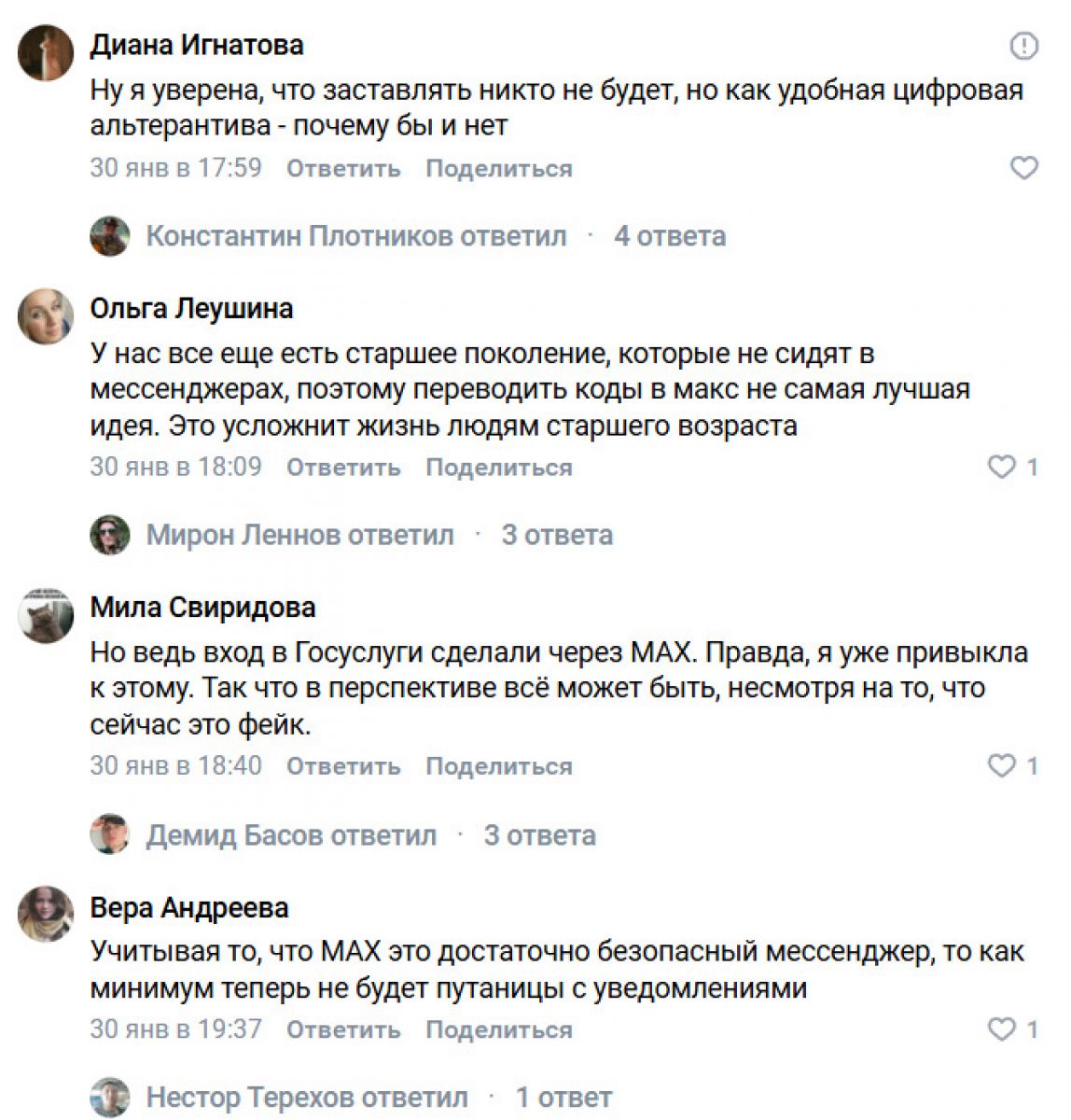Expand the 3 ответа thread under Мирон Леннов

click(x=557, y=535)
